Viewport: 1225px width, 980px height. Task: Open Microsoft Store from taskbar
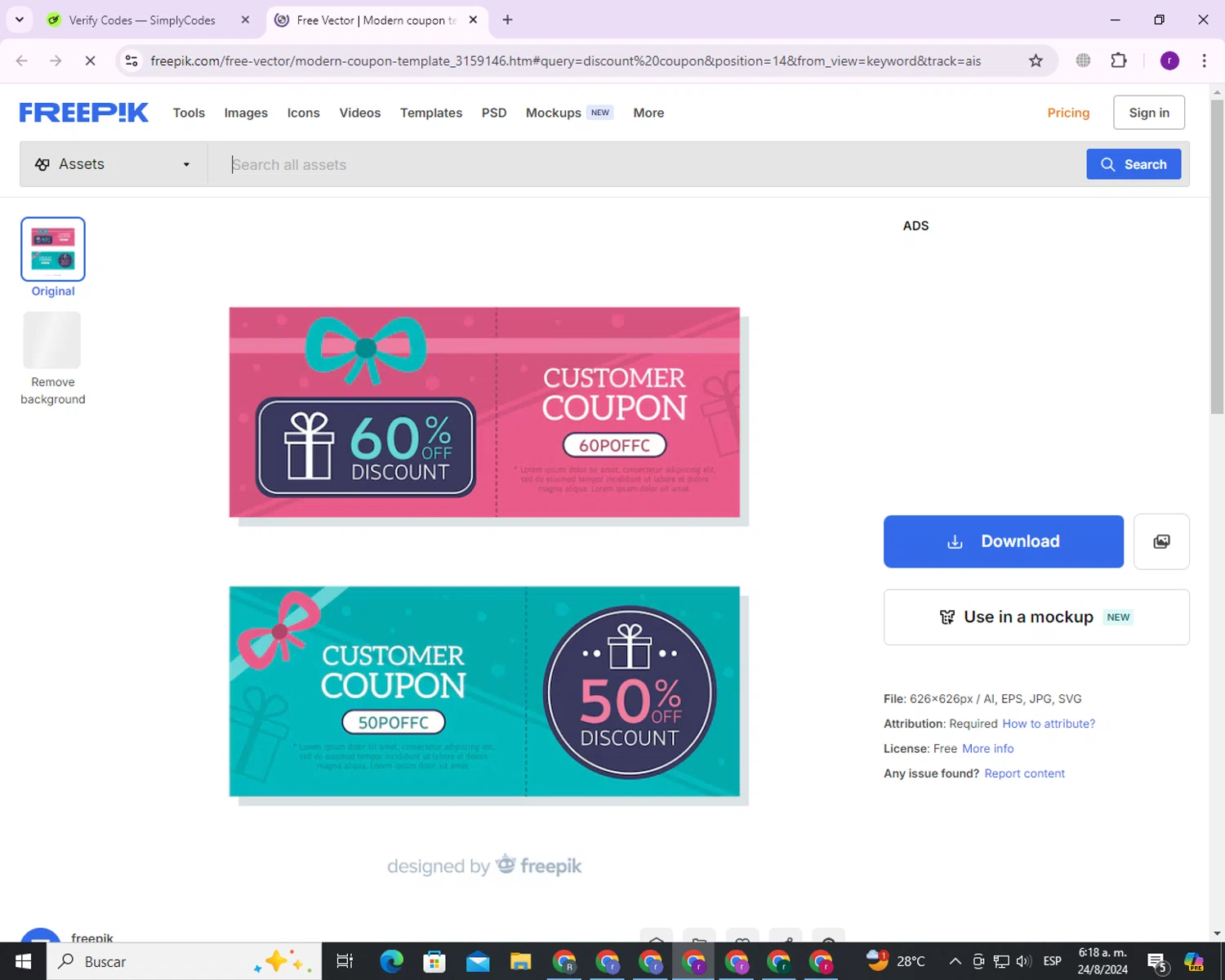coord(434,961)
